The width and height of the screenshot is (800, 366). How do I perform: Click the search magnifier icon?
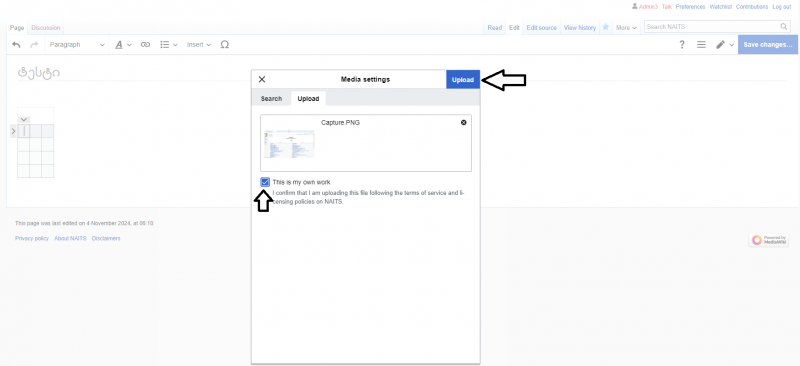(784, 27)
